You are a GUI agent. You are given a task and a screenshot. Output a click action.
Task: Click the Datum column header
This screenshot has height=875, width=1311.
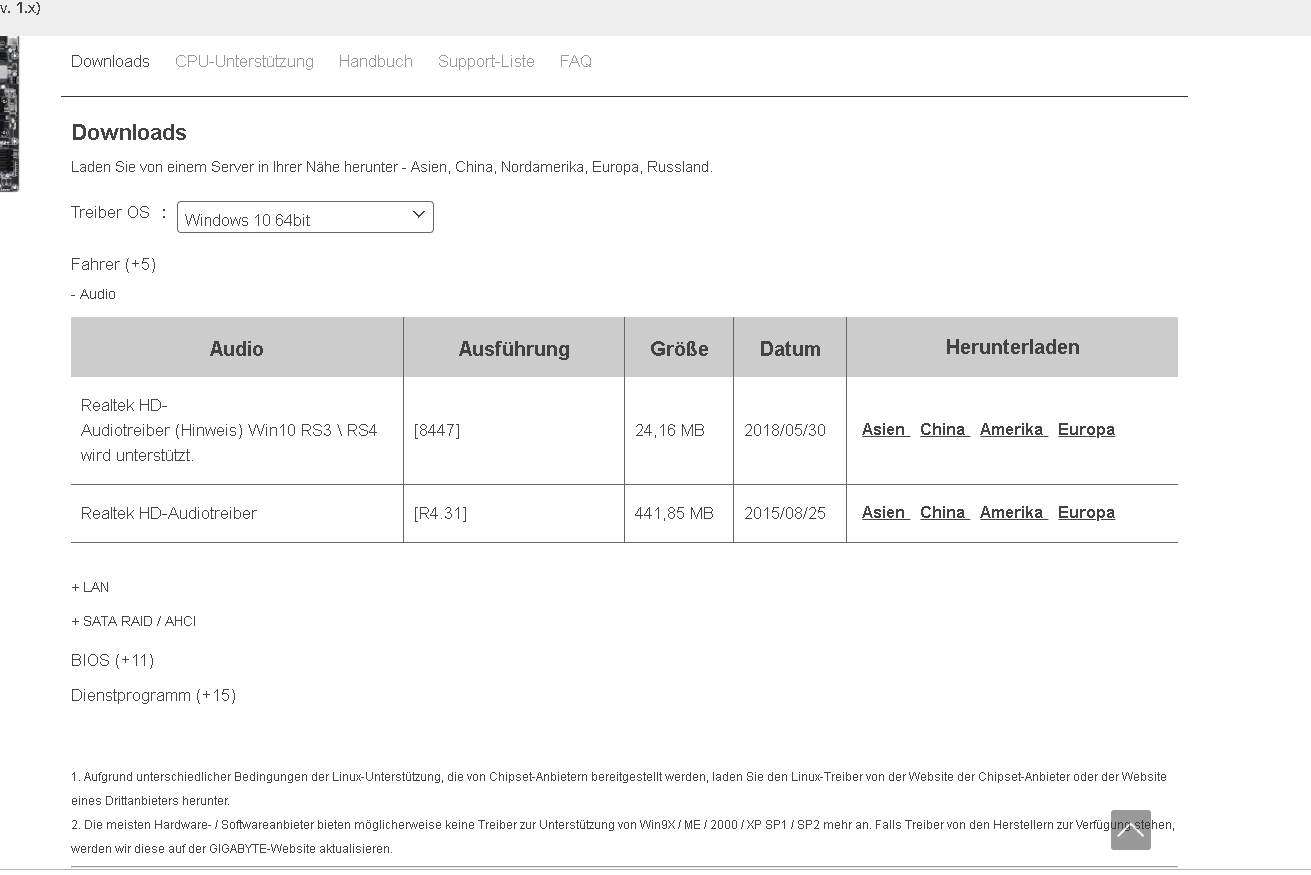coord(790,348)
